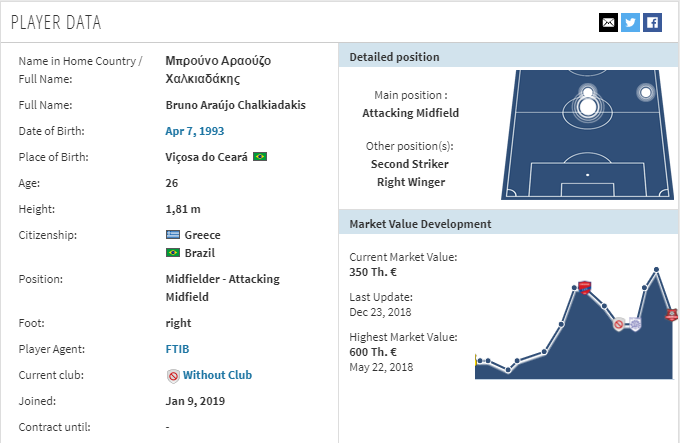The width and height of the screenshot is (680, 443).
Task: Open the Without Club link
Action: pyautogui.click(x=217, y=375)
